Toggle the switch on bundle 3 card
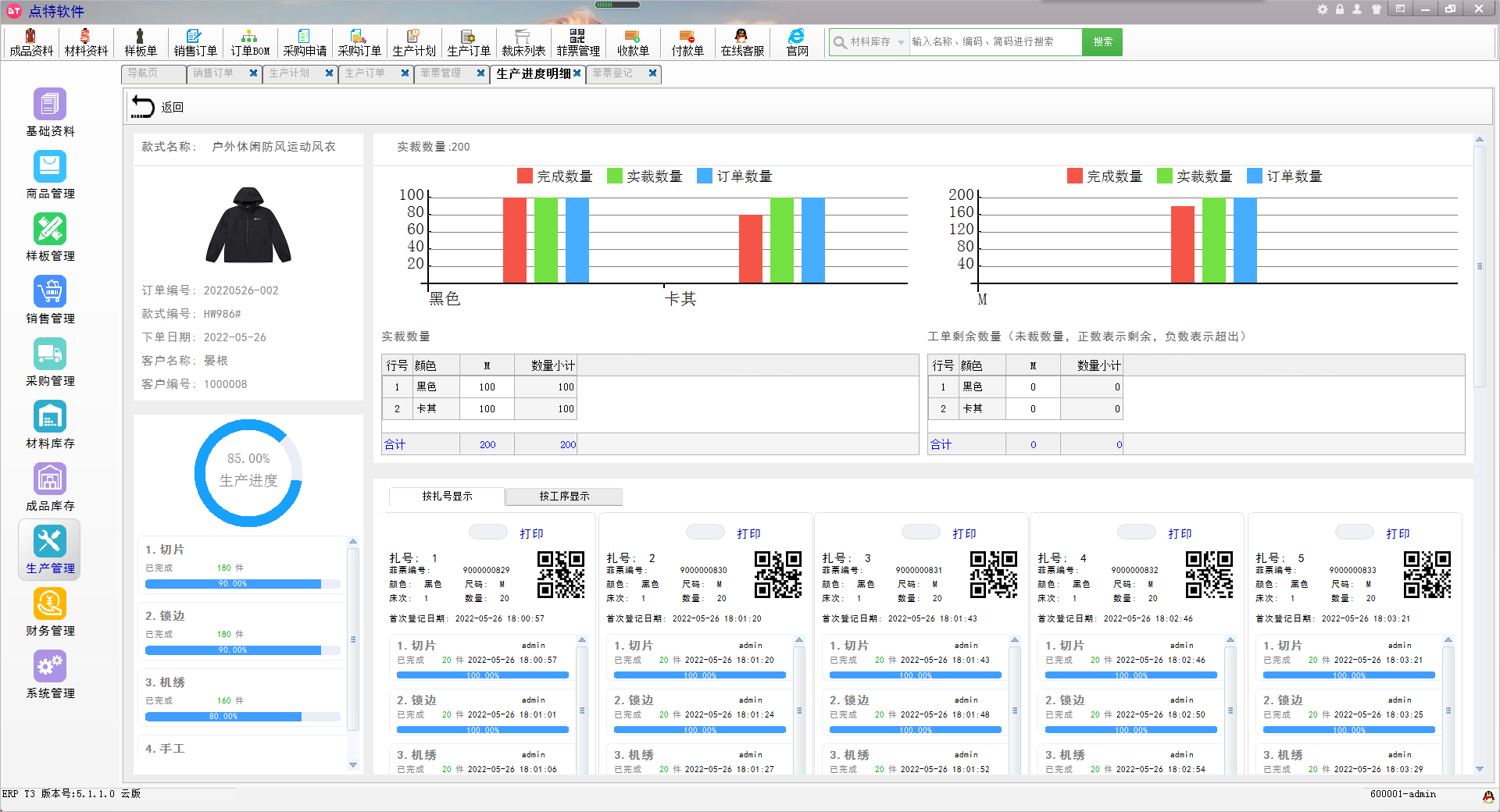Screen dimensions: 1500x812 click(x=921, y=532)
